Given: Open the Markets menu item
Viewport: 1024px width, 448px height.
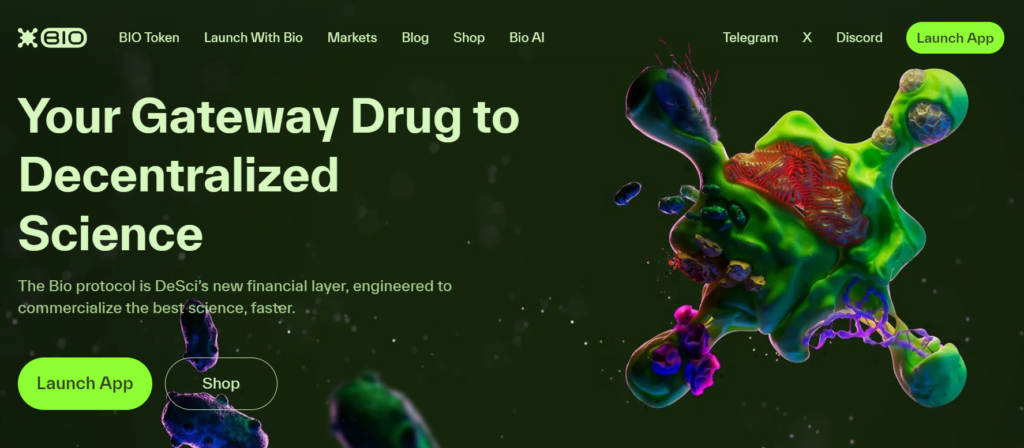Looking at the screenshot, I should coord(352,38).
